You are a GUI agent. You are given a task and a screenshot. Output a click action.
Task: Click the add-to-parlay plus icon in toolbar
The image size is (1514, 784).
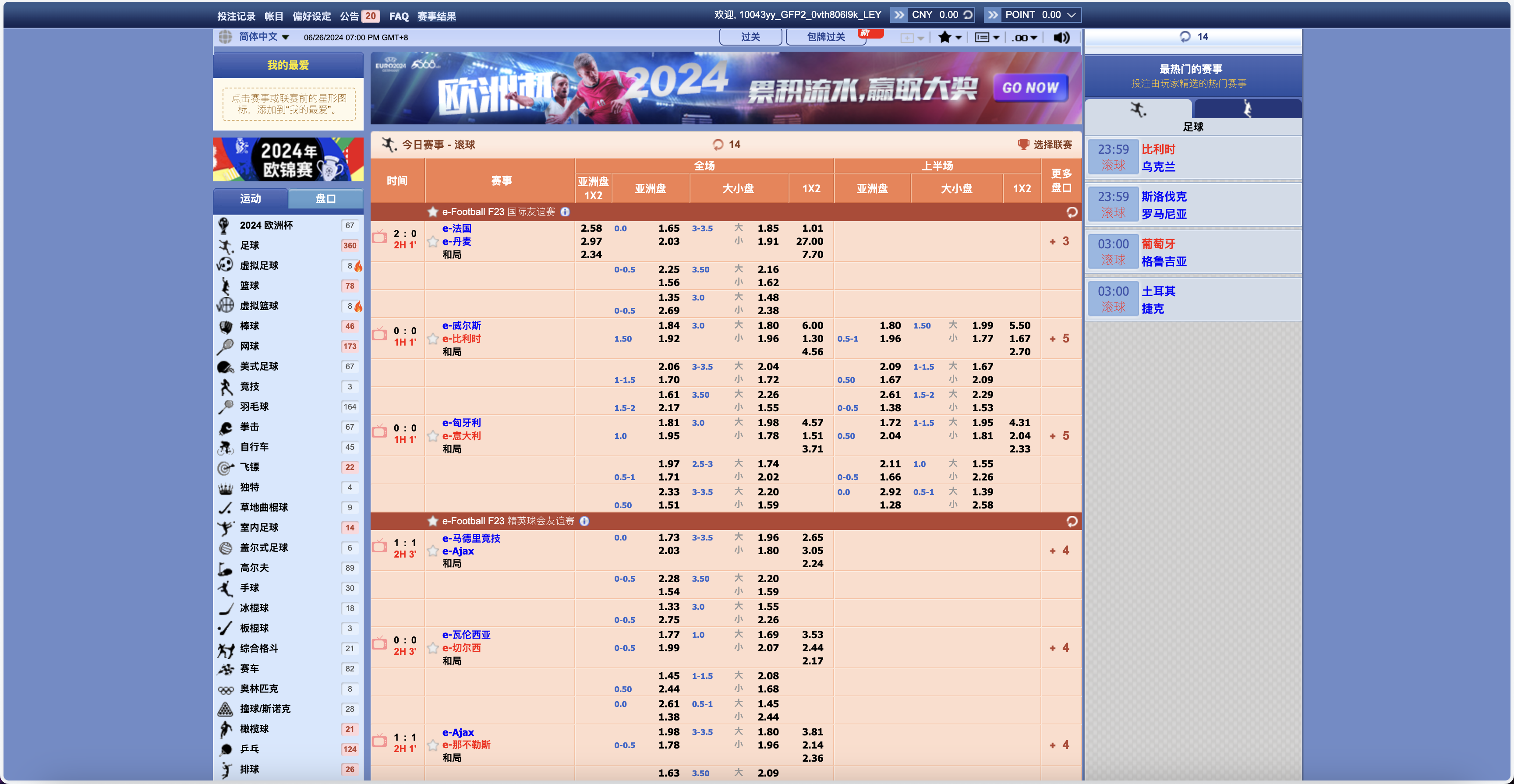tap(907, 38)
